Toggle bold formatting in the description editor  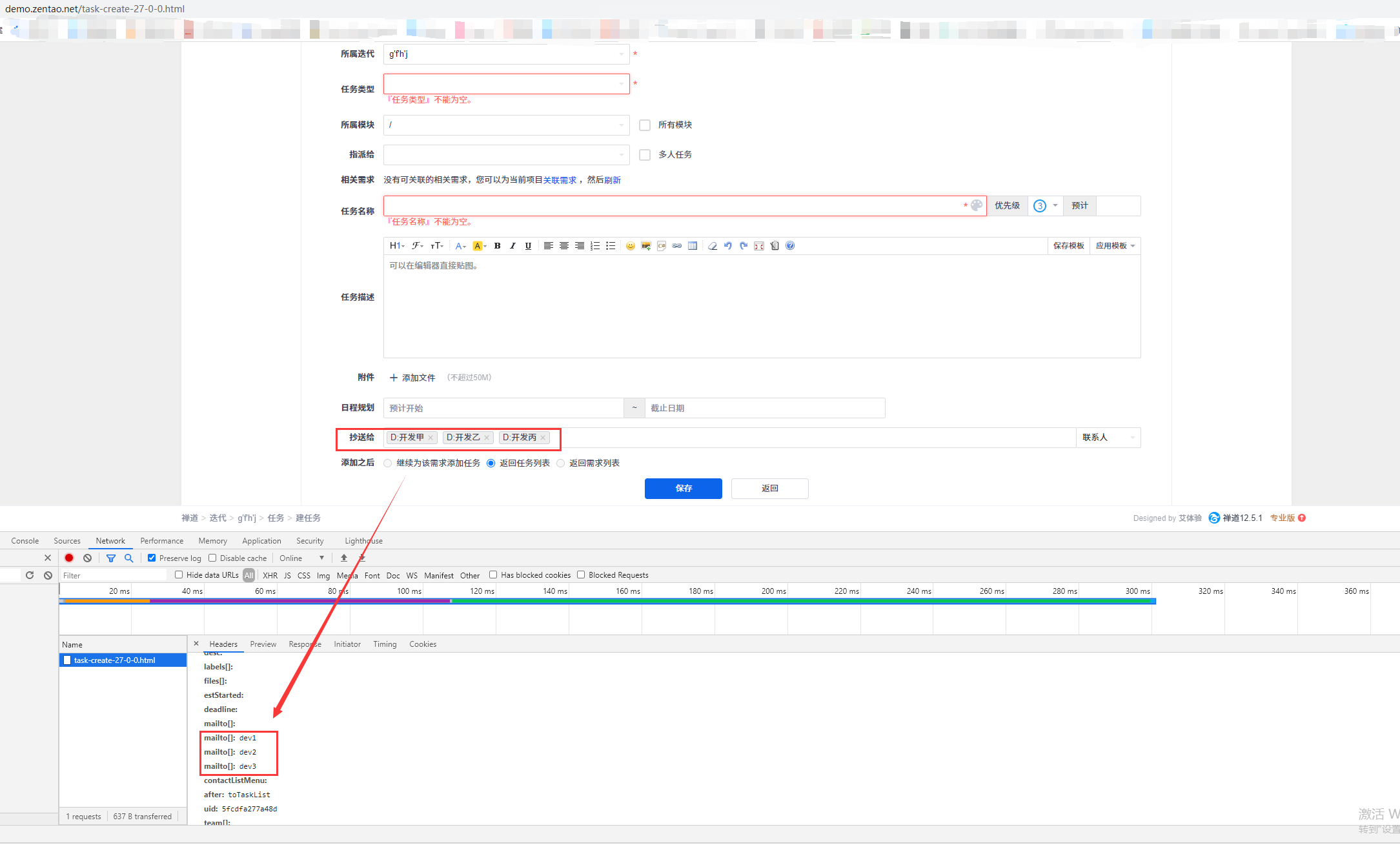click(x=497, y=246)
